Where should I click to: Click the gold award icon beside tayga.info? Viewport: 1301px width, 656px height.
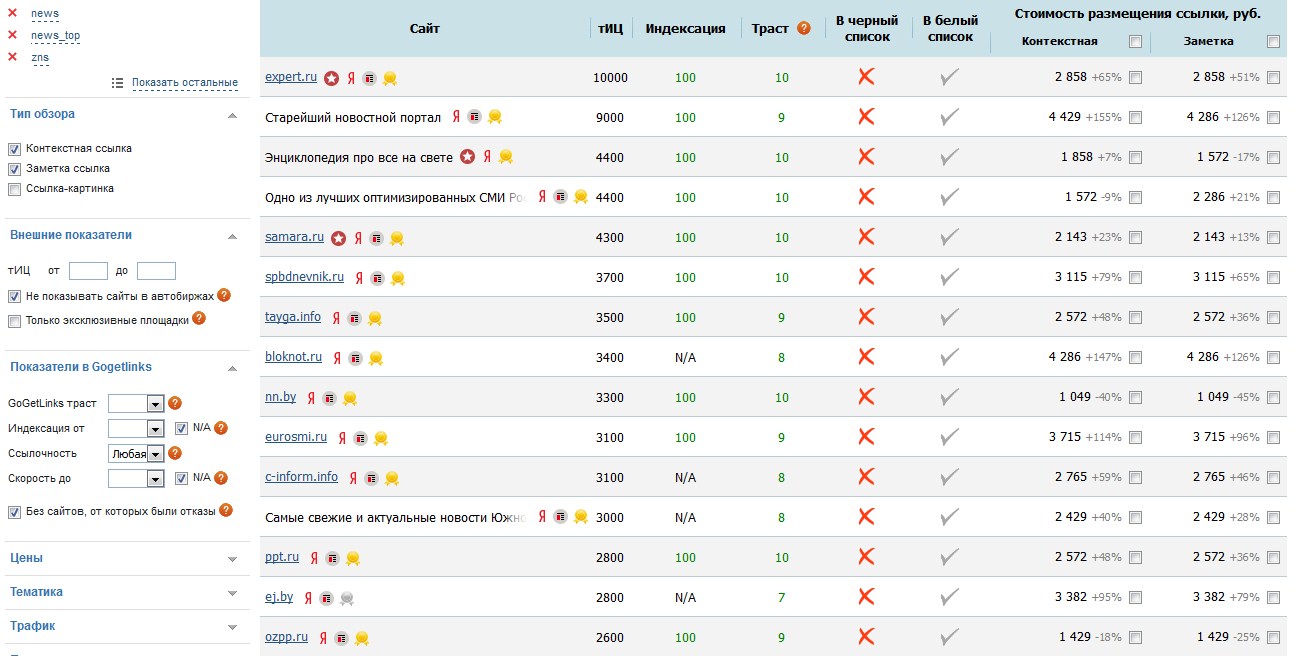375,318
